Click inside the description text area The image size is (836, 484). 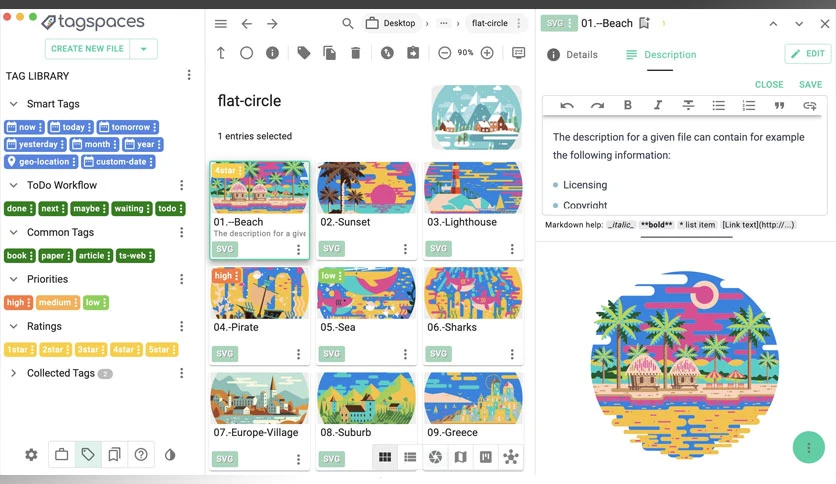685,168
